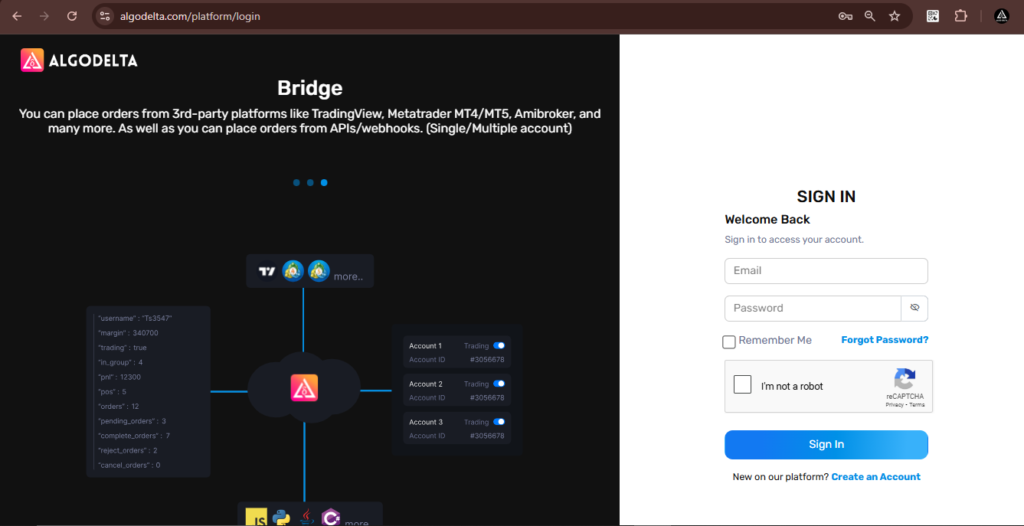Open the reCAPTCHA Privacy link
This screenshot has width=1024, height=526.
[894, 405]
